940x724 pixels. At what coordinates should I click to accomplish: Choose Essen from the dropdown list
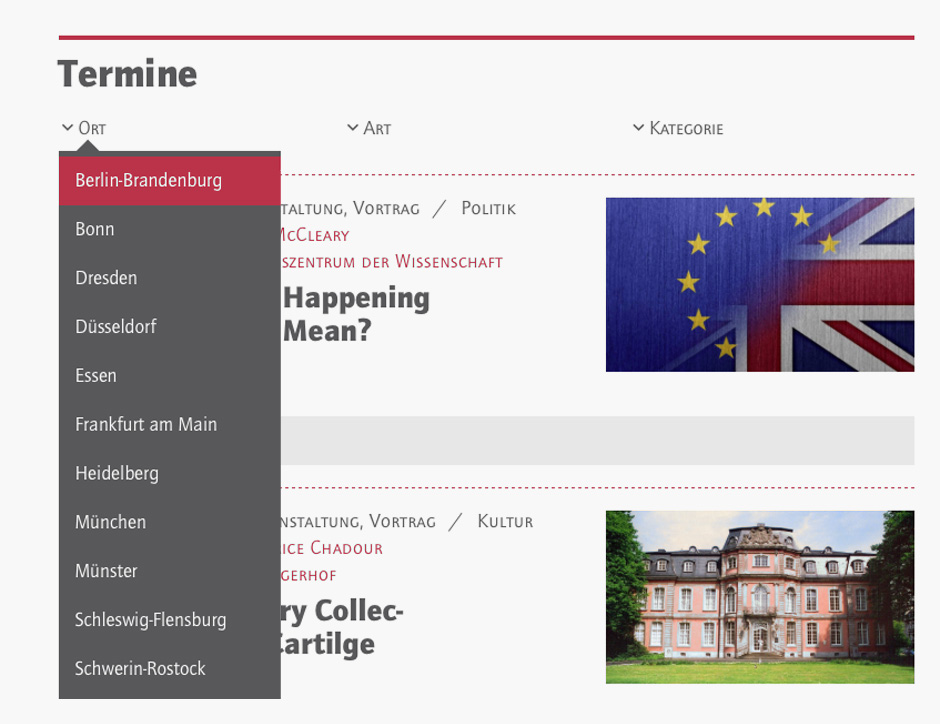point(96,376)
